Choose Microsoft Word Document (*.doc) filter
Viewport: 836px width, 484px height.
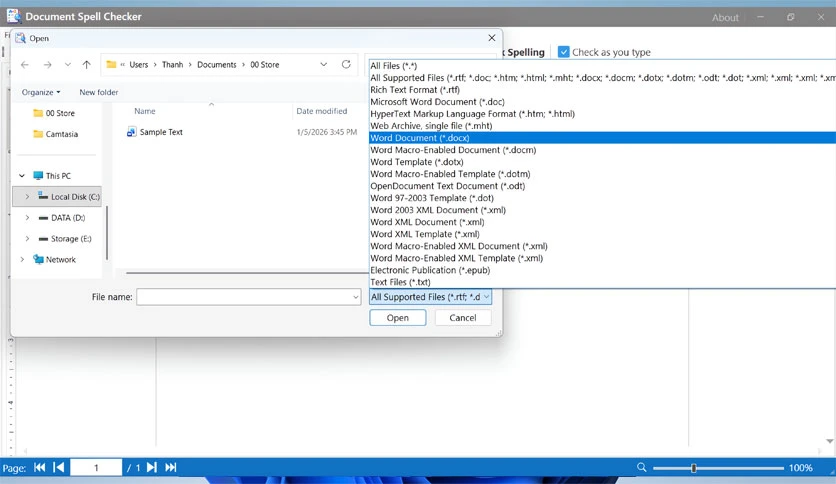(602, 102)
